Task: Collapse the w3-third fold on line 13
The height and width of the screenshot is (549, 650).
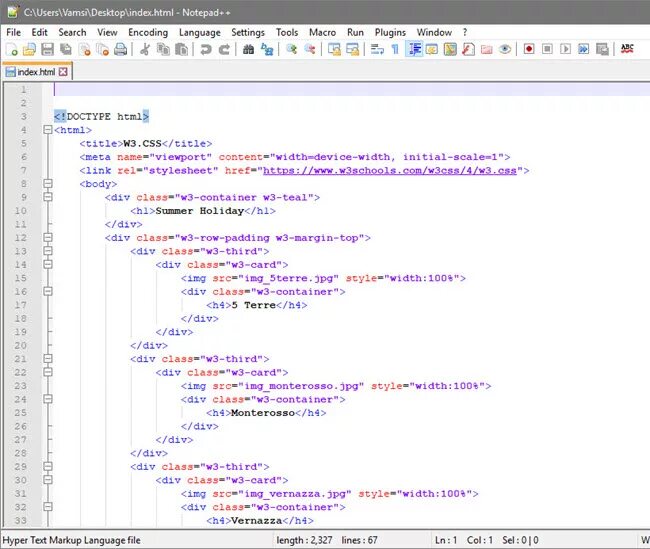Action: pyautogui.click(x=48, y=251)
